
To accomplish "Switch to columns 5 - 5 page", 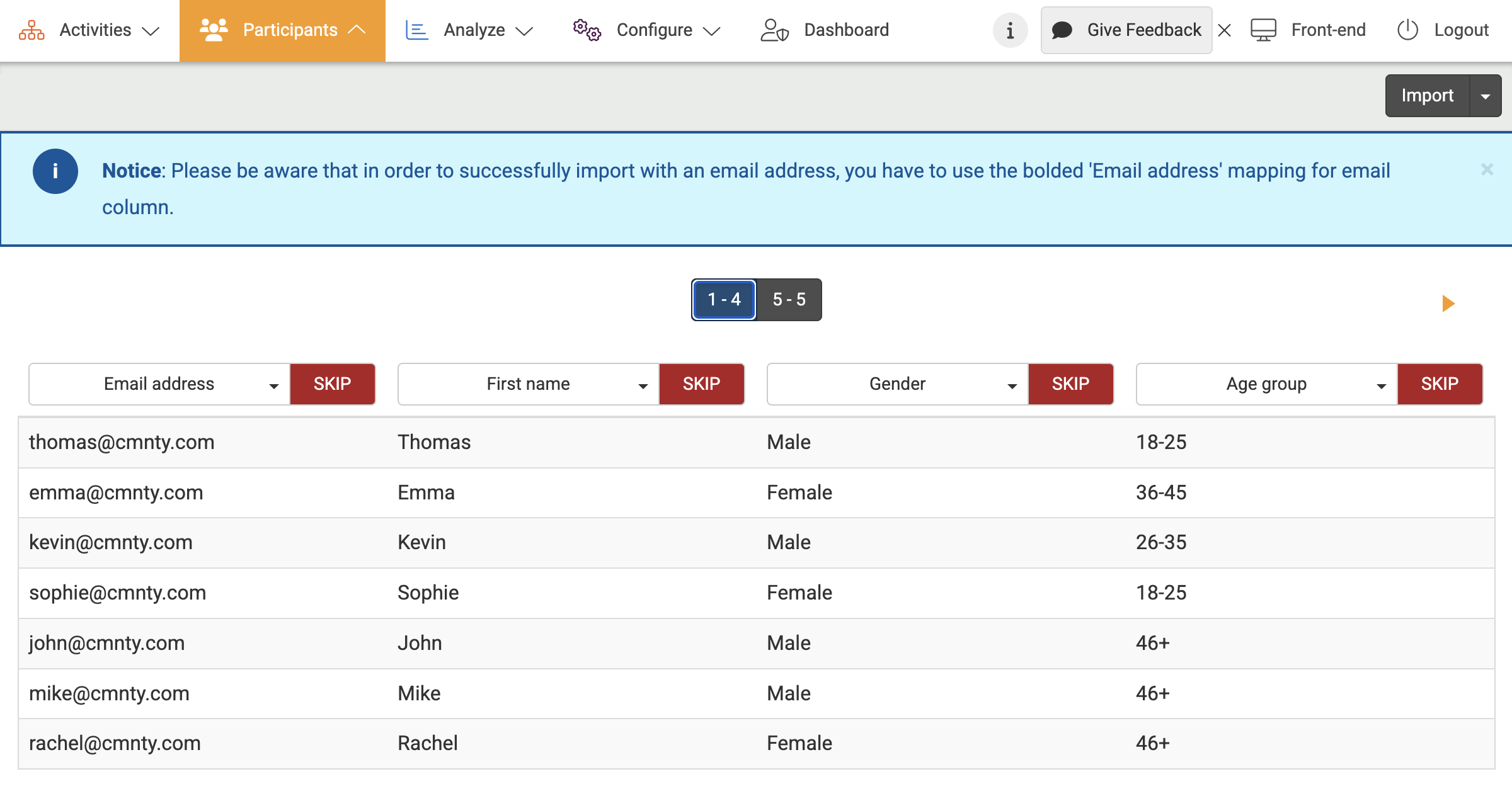I will click(x=789, y=300).
